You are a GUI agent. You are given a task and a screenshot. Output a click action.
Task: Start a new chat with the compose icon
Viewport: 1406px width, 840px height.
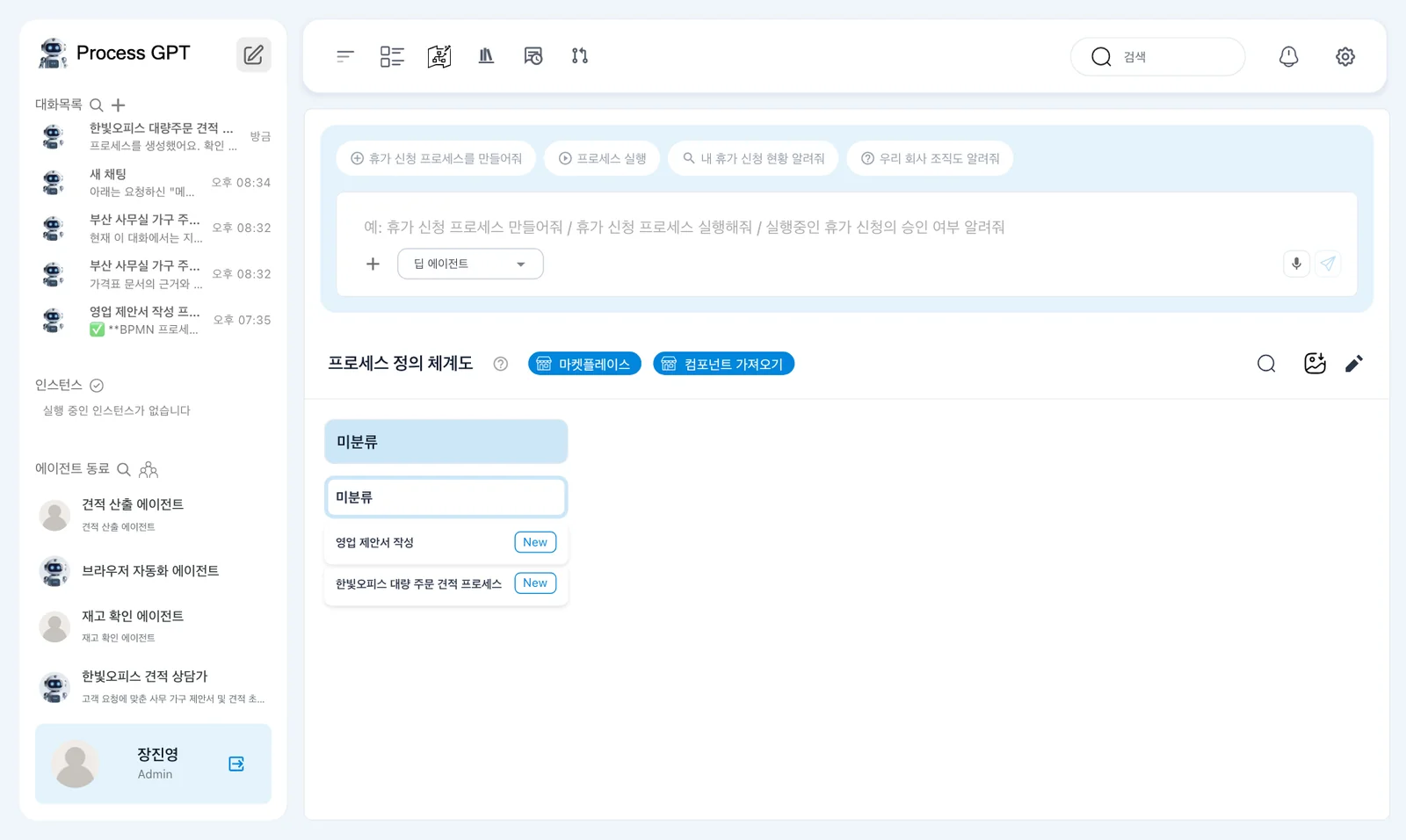point(253,54)
